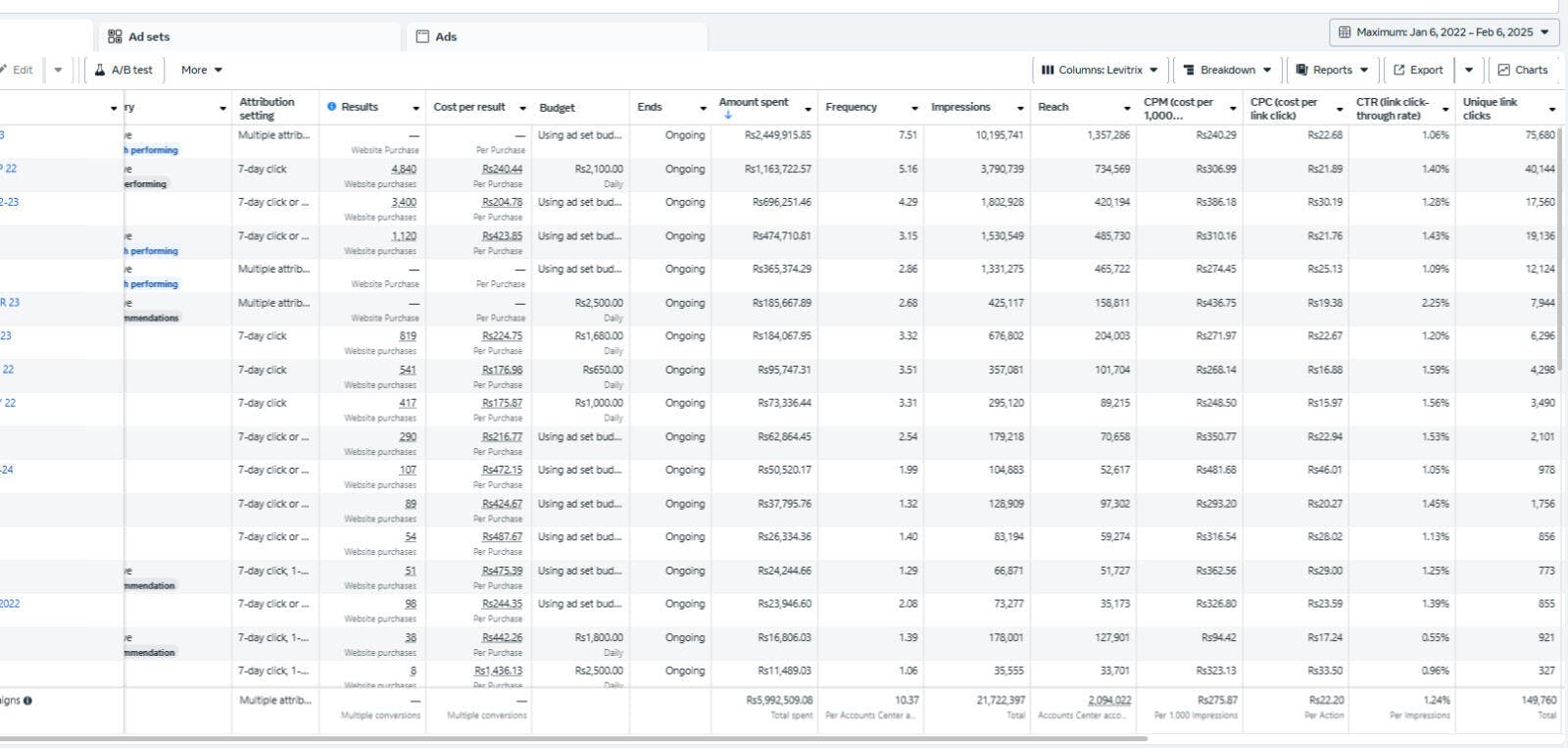Click the calendar icon in date range
1568x748 pixels.
(x=1345, y=32)
